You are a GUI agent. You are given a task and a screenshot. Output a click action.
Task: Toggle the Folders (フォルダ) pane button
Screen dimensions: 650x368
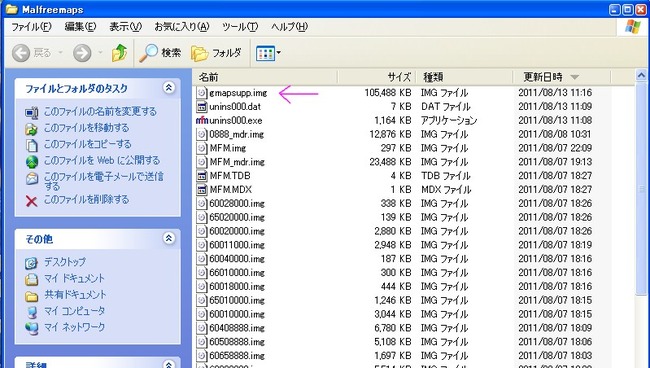[216, 53]
